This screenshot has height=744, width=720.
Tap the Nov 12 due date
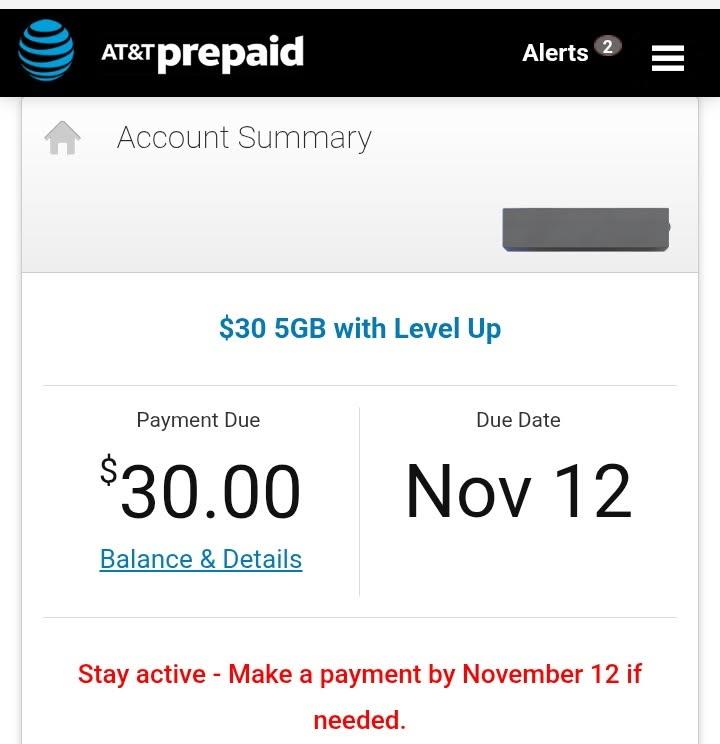point(518,492)
